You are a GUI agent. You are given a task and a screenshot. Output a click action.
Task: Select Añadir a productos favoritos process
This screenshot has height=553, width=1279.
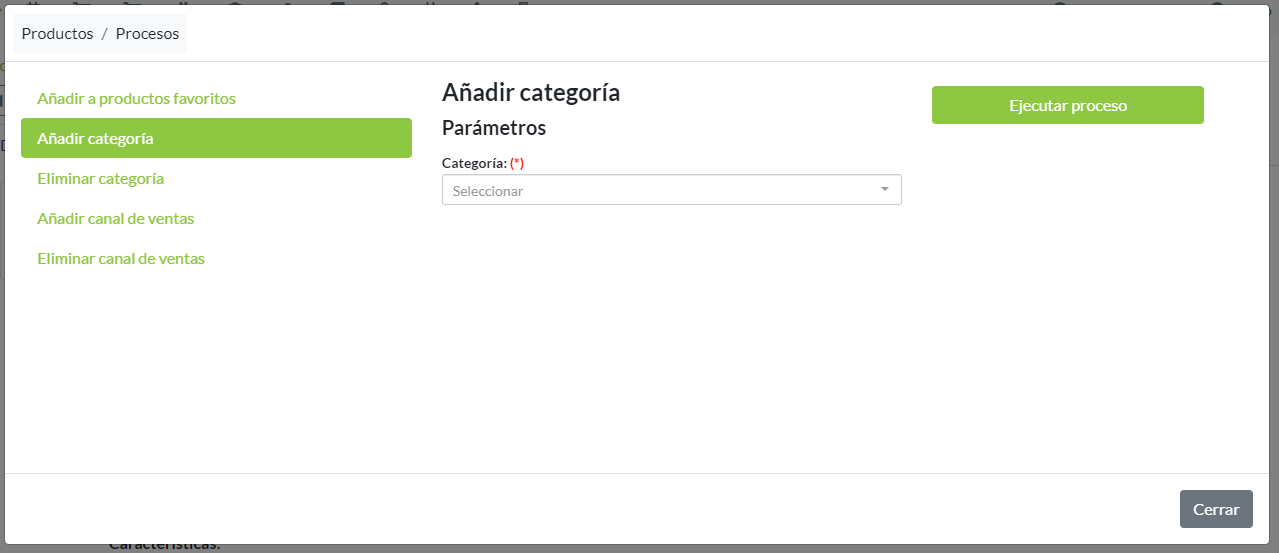136,99
